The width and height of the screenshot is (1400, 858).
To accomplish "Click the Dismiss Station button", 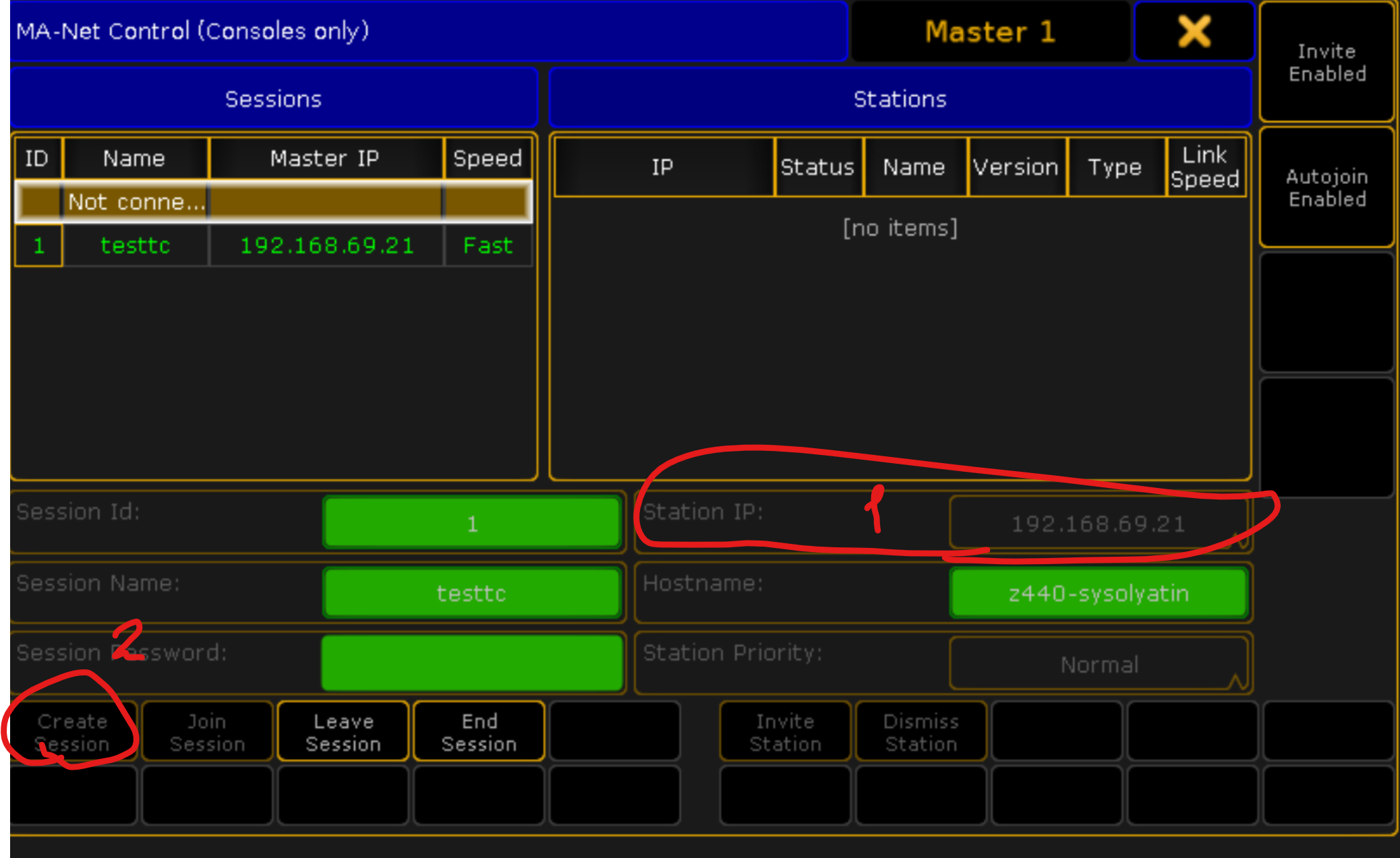I will (x=921, y=732).
